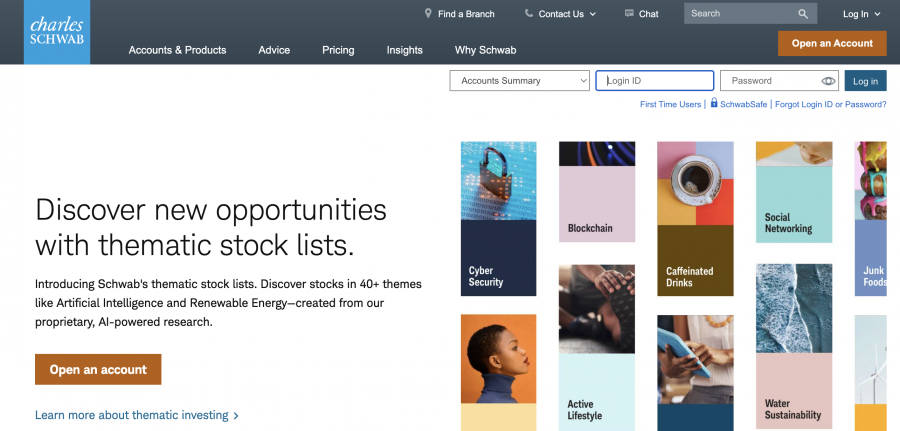Screen dimensions: 900x431
Task: Click the blue Log in button
Action: point(865,81)
